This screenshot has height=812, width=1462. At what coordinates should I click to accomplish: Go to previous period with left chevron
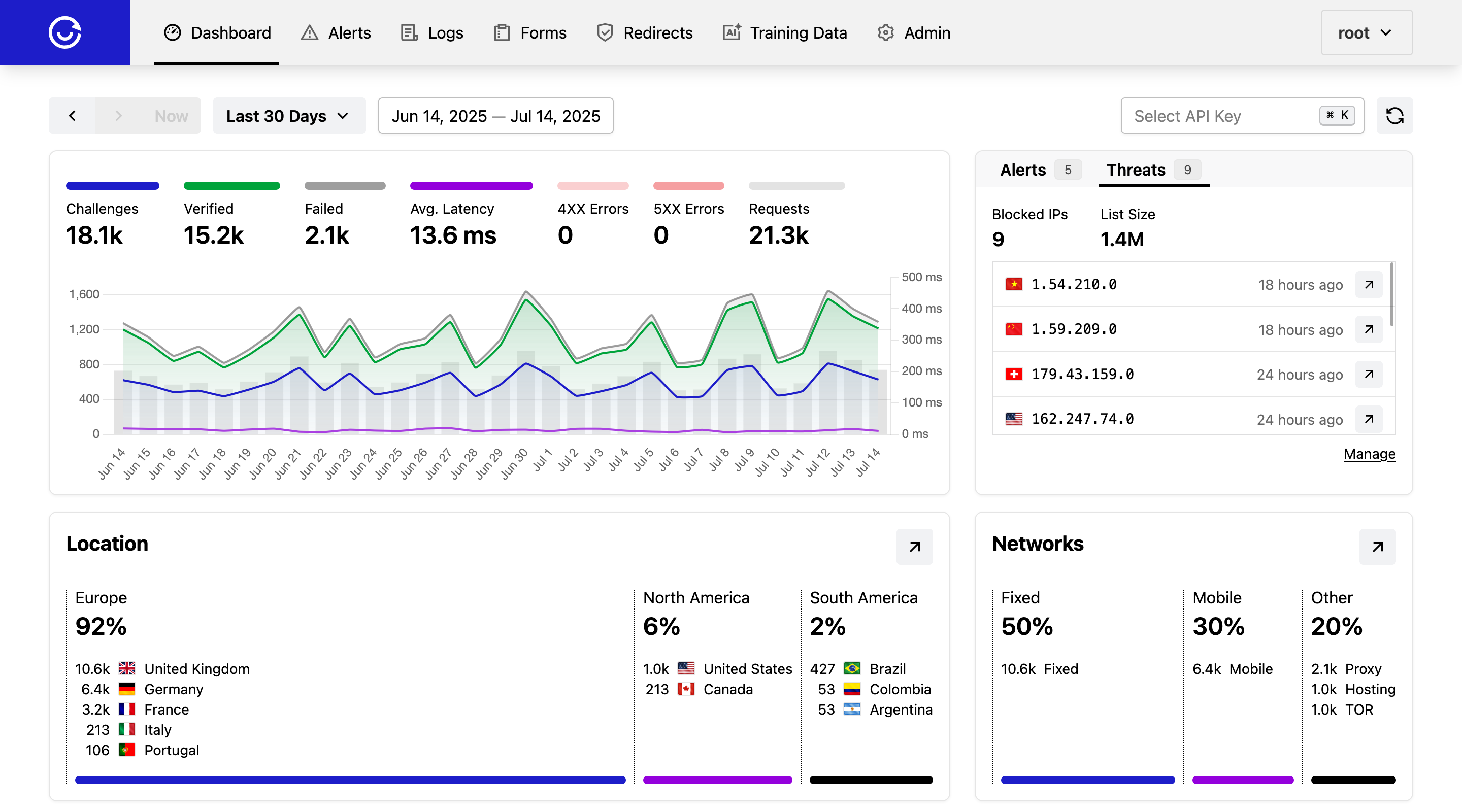[x=72, y=116]
